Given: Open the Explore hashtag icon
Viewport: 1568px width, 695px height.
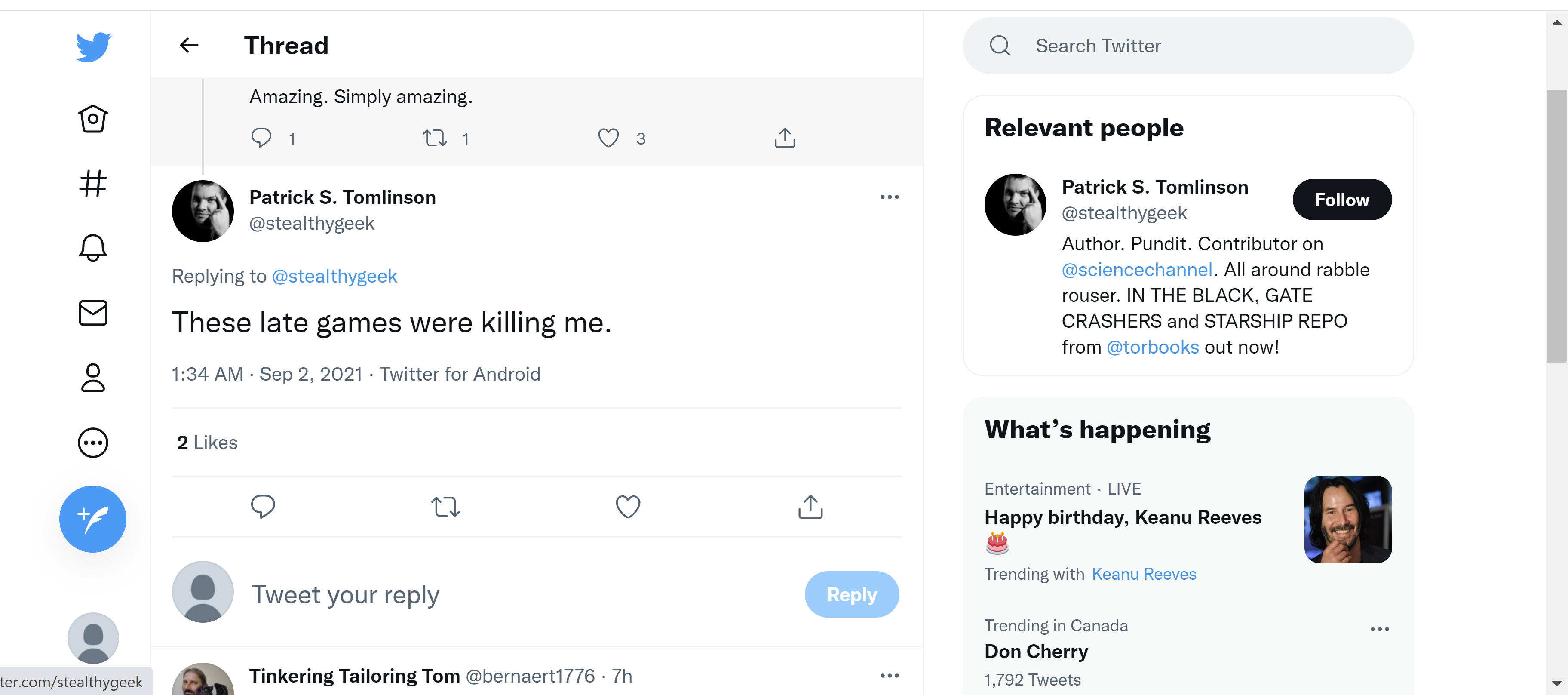Looking at the screenshot, I should (93, 183).
